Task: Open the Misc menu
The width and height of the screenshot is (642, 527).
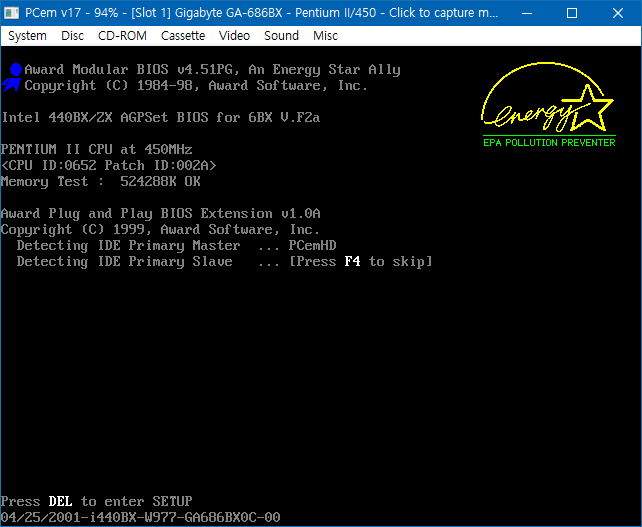Action: click(x=326, y=36)
